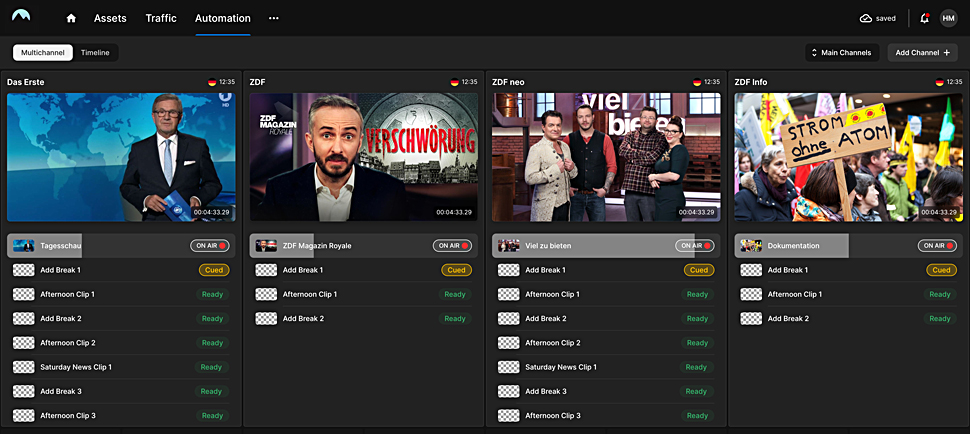
Task: Click the German flag on ZDF neo
Action: [x=697, y=82]
